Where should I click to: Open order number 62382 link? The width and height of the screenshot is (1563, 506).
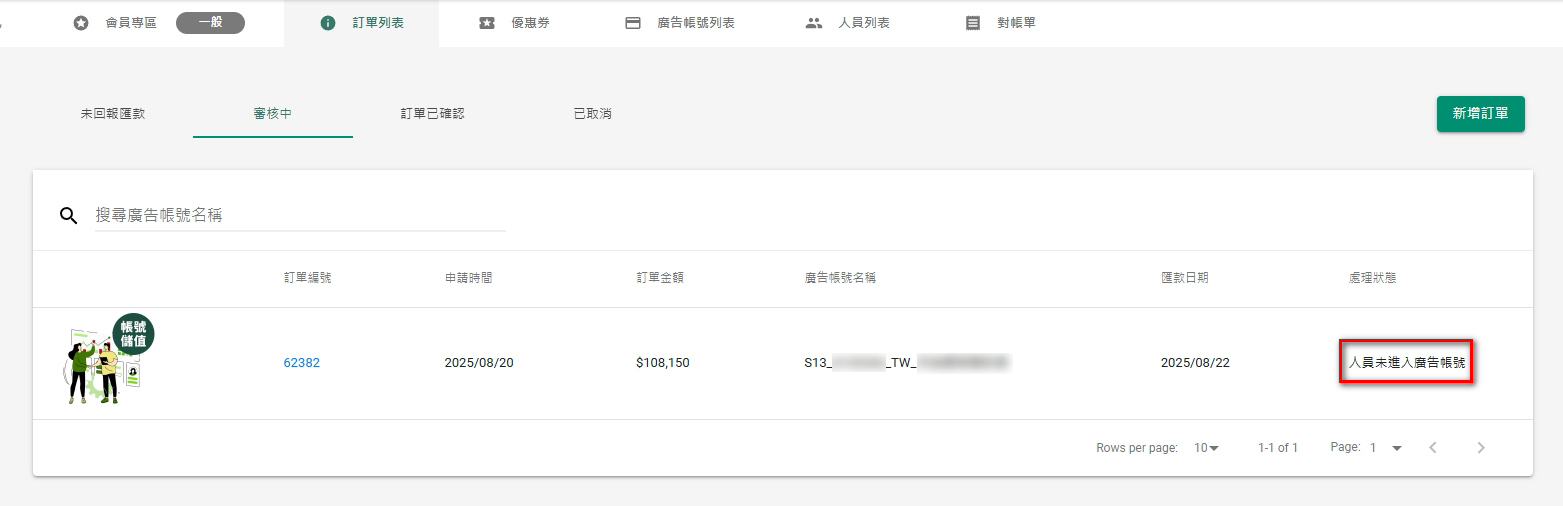[302, 363]
